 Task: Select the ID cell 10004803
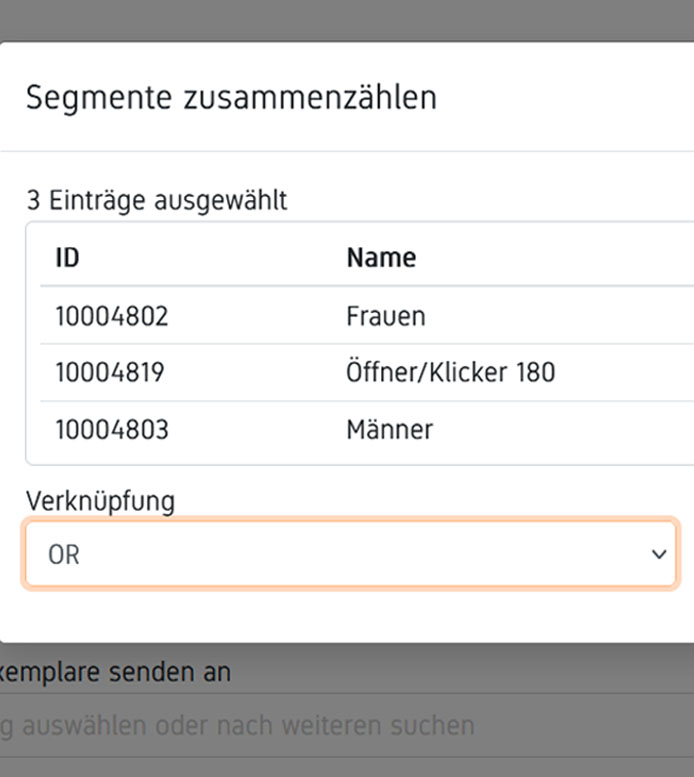pyautogui.click(x=111, y=430)
